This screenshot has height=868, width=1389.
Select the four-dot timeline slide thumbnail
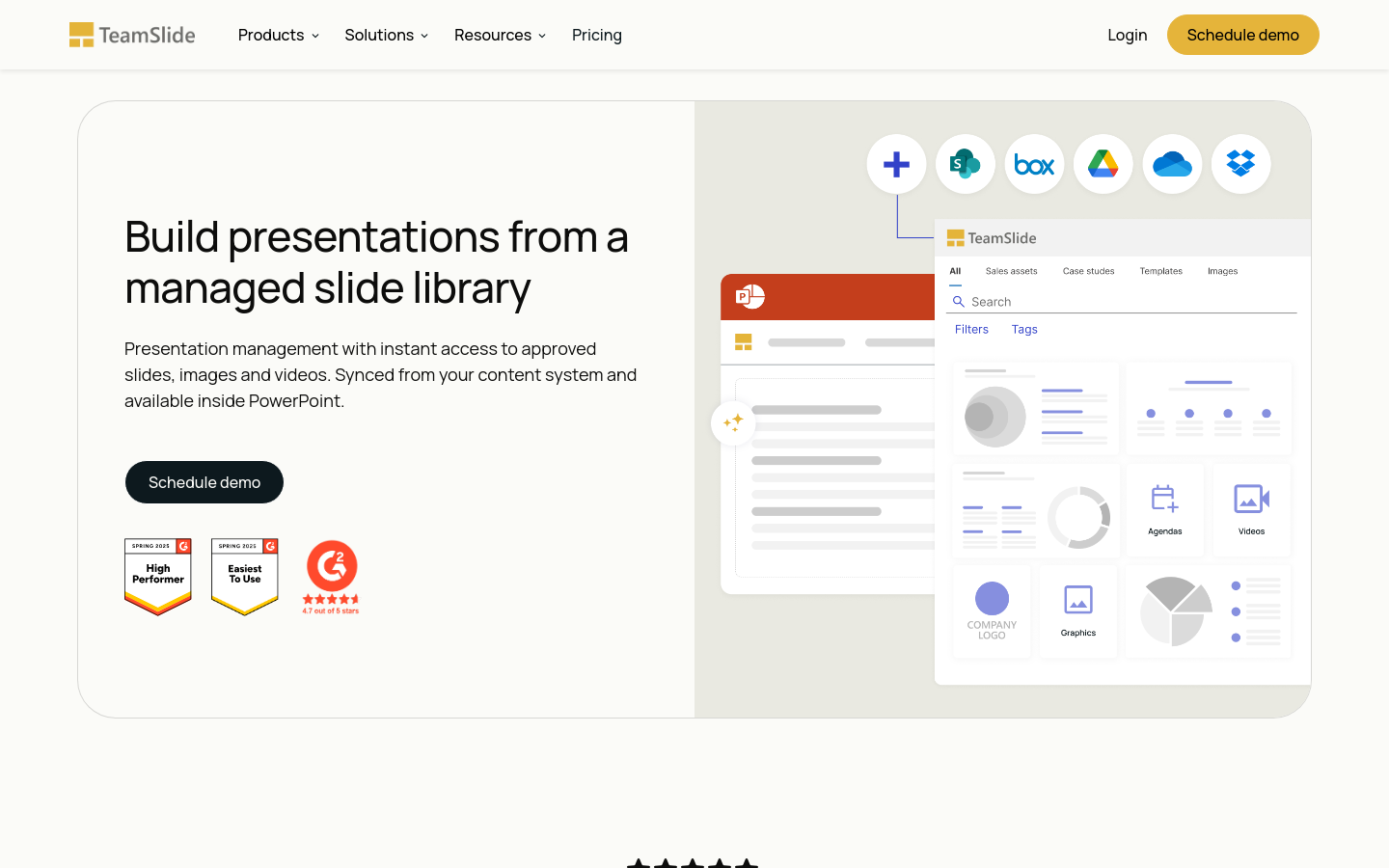1209,409
